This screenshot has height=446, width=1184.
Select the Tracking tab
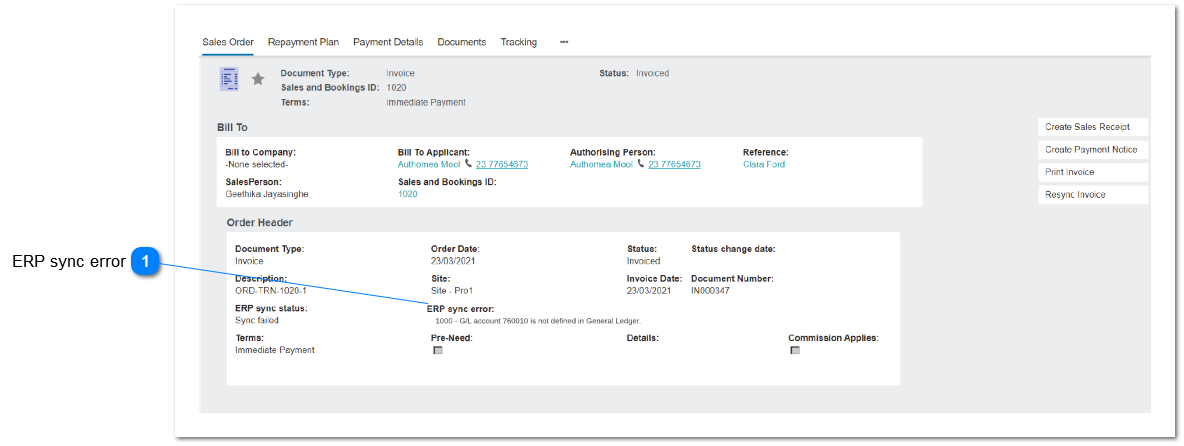tap(519, 42)
